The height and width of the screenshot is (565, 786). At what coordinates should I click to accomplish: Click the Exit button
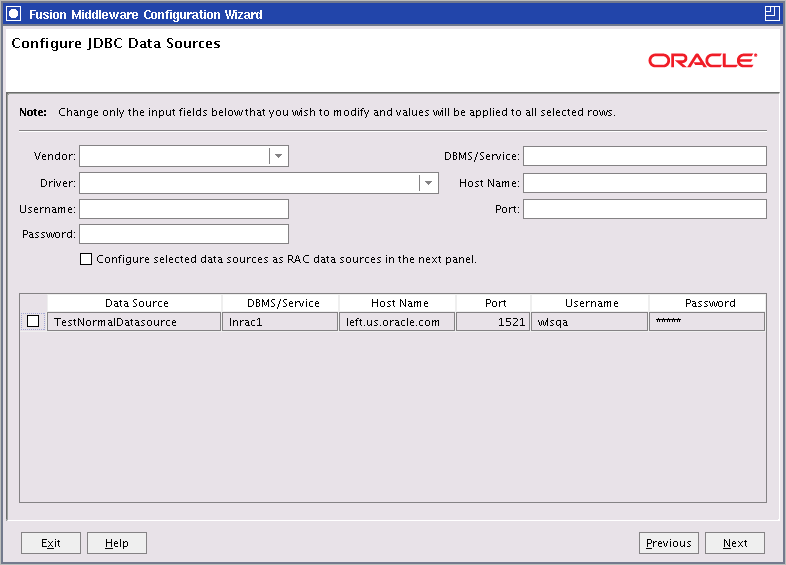click(51, 543)
